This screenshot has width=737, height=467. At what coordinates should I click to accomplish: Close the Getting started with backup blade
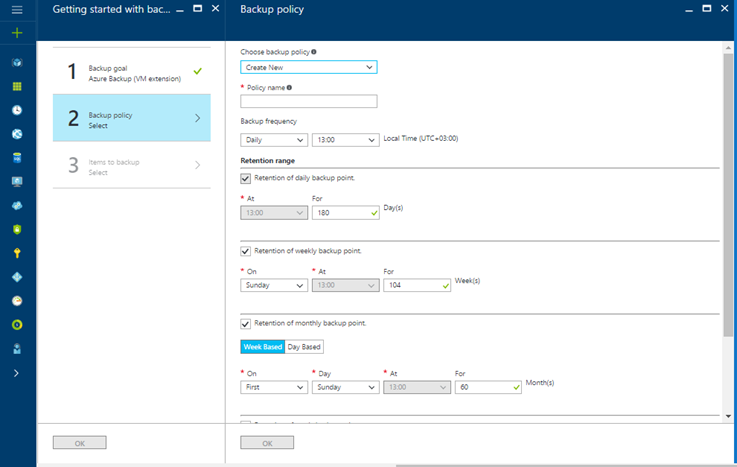pyautogui.click(x=215, y=8)
